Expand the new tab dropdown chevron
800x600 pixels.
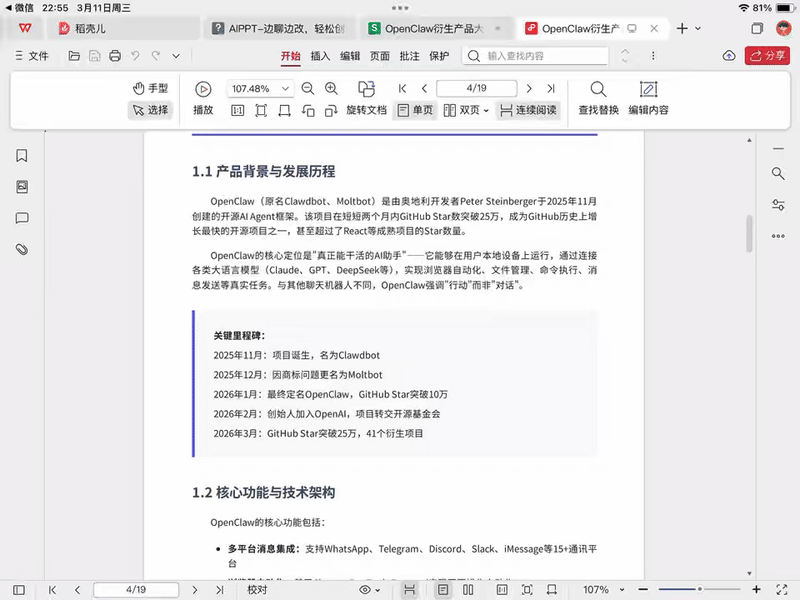point(698,29)
